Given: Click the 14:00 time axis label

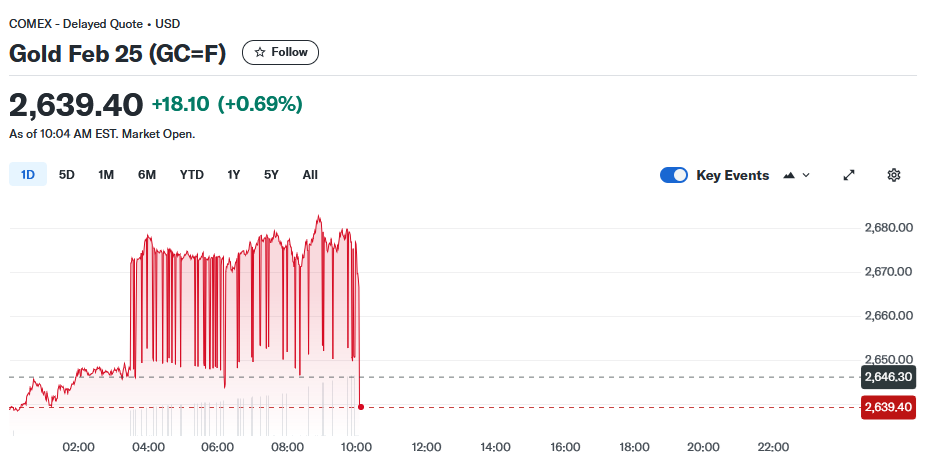Looking at the screenshot, I should coord(496,447).
